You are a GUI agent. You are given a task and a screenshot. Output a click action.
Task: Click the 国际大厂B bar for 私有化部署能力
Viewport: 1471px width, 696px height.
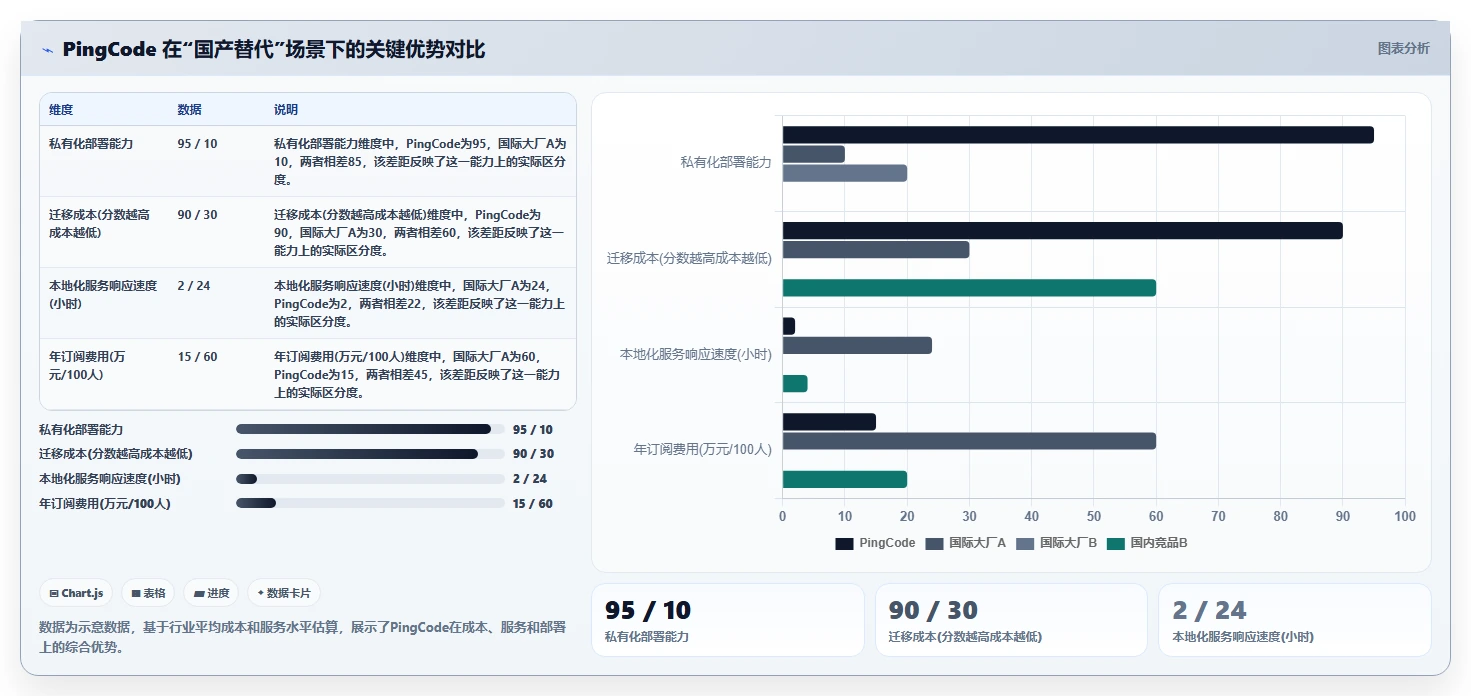(x=845, y=173)
